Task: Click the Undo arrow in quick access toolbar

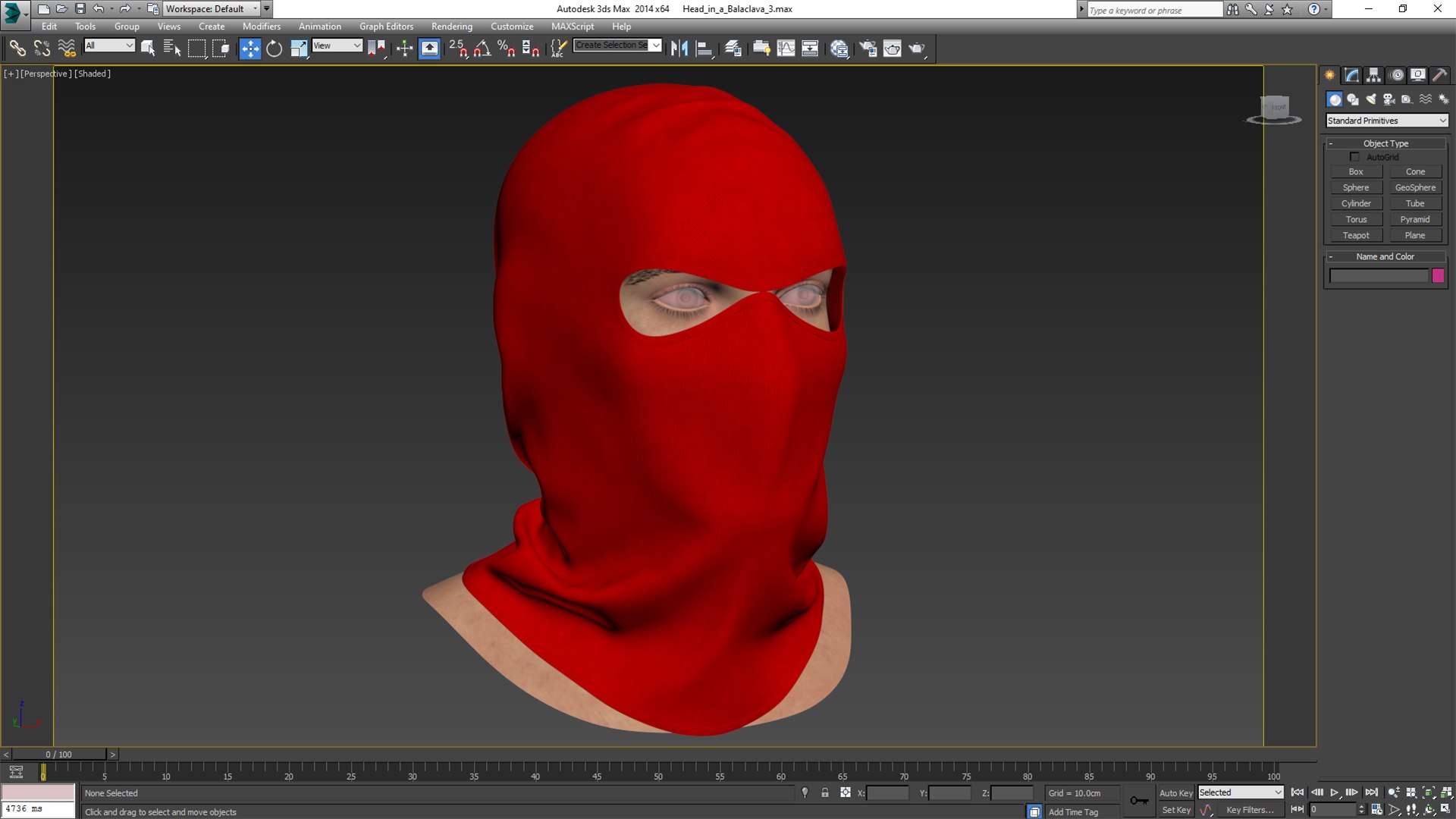Action: [x=98, y=9]
